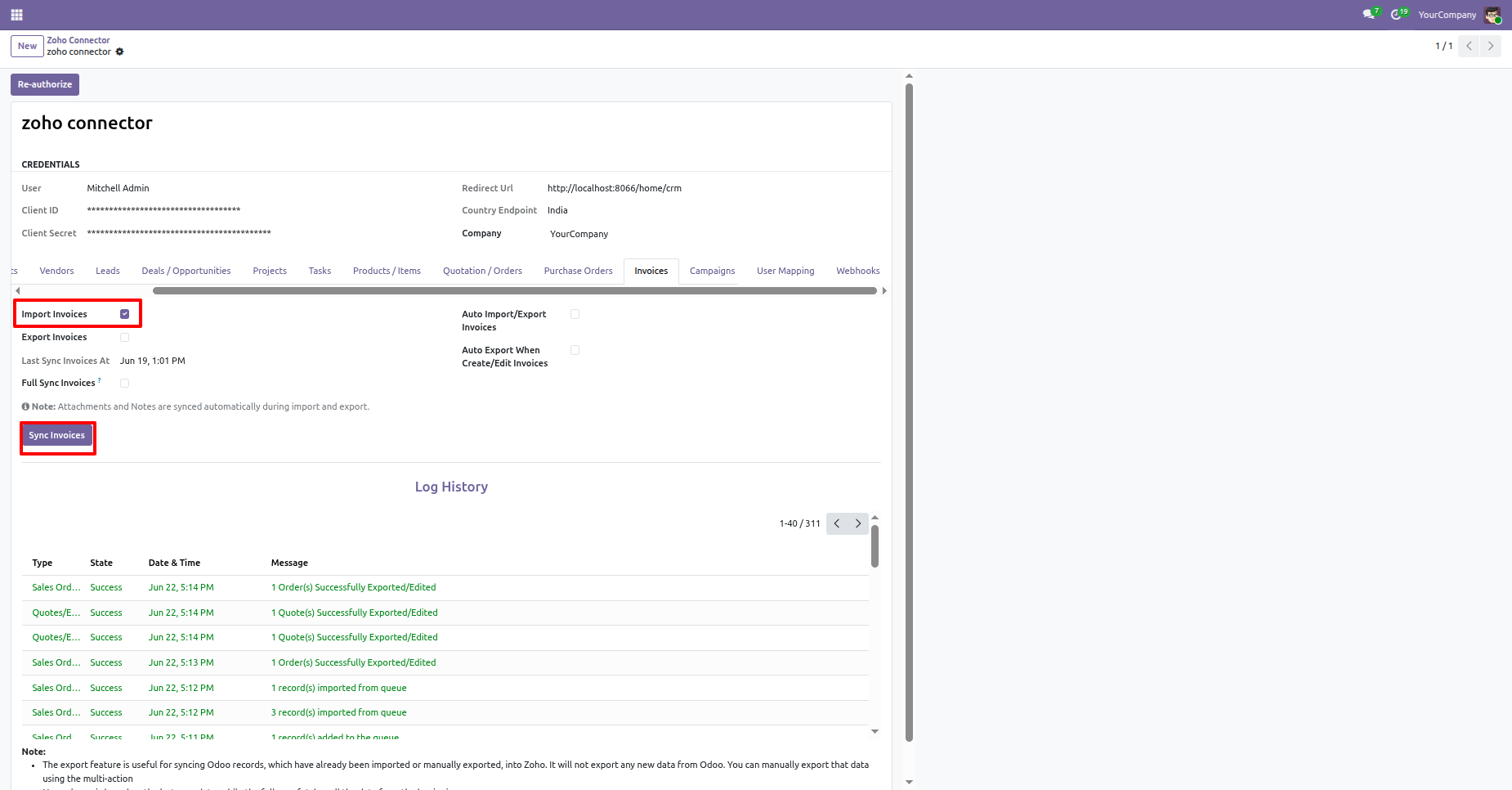Show previous page of Log History
The width and height of the screenshot is (1512, 790).
pos(837,523)
